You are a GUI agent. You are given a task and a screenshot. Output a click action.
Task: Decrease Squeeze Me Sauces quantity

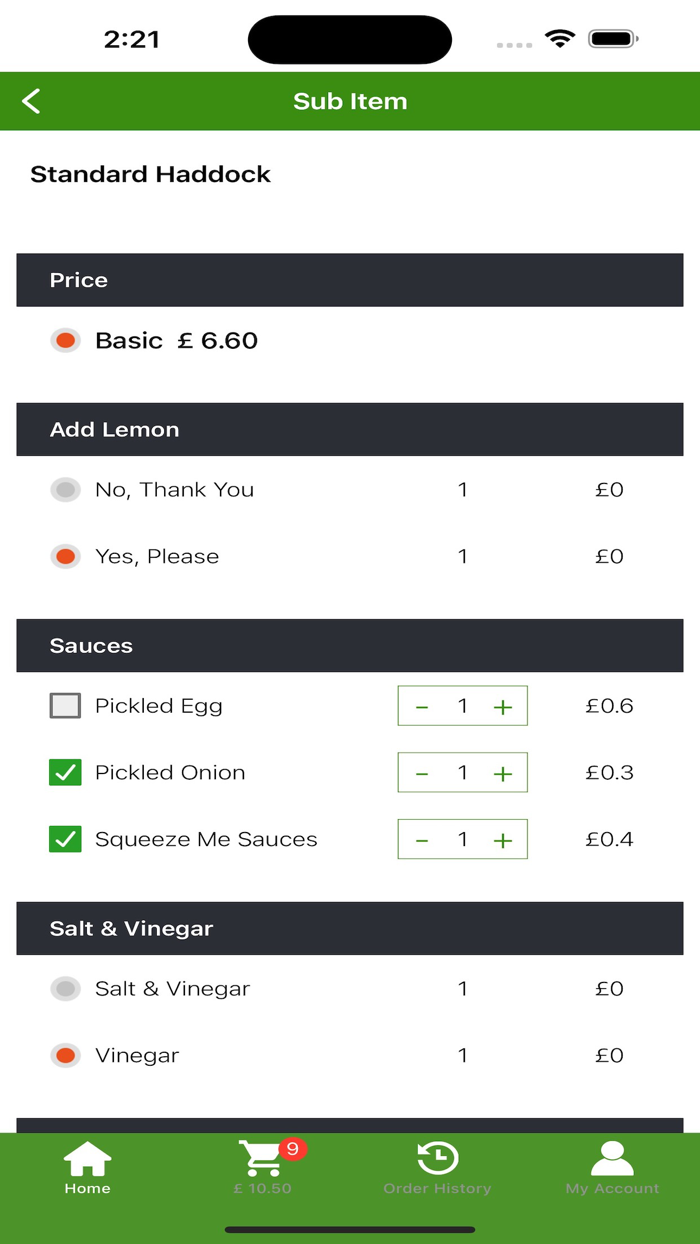point(422,840)
